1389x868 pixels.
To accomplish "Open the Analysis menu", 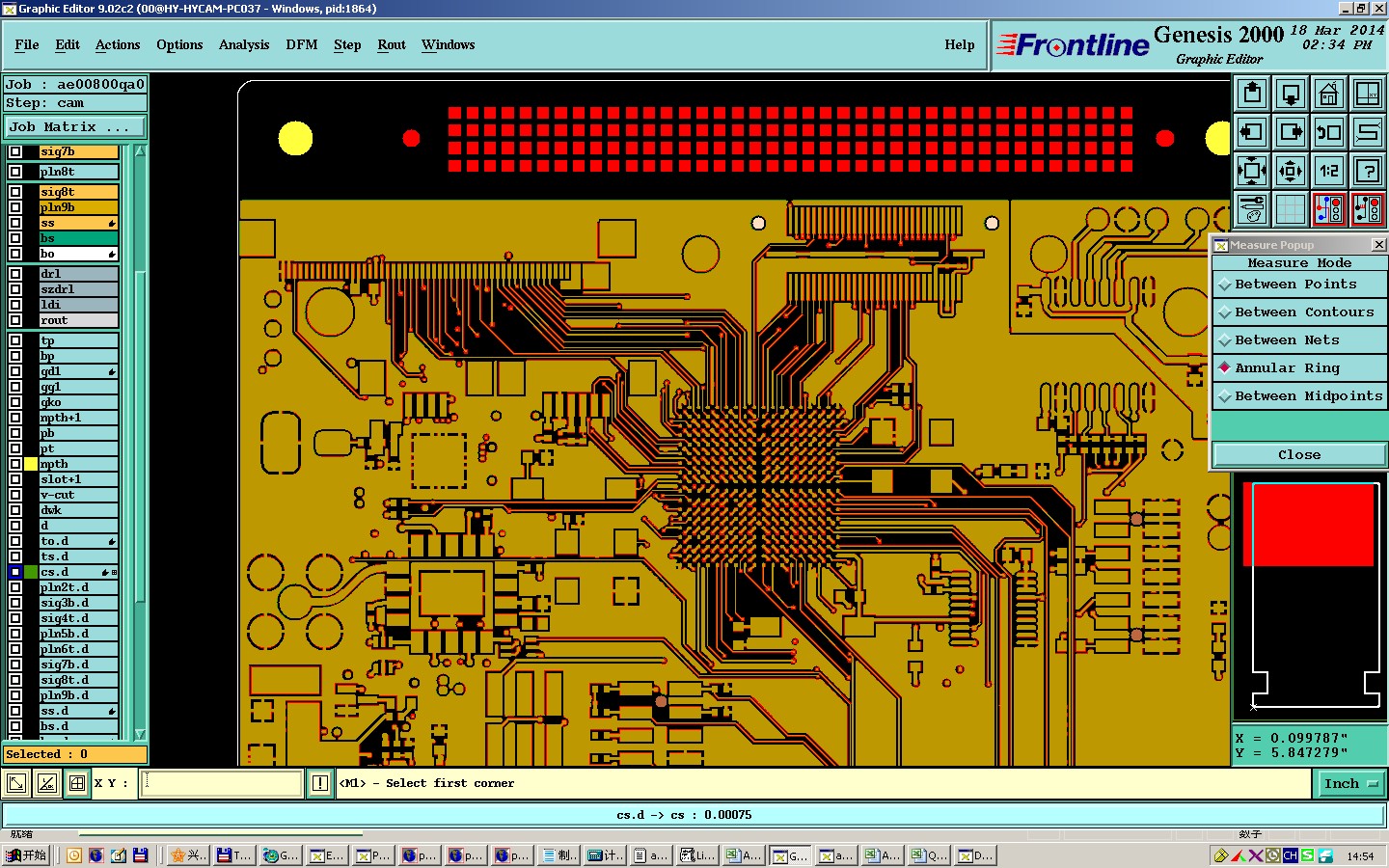I will [244, 44].
